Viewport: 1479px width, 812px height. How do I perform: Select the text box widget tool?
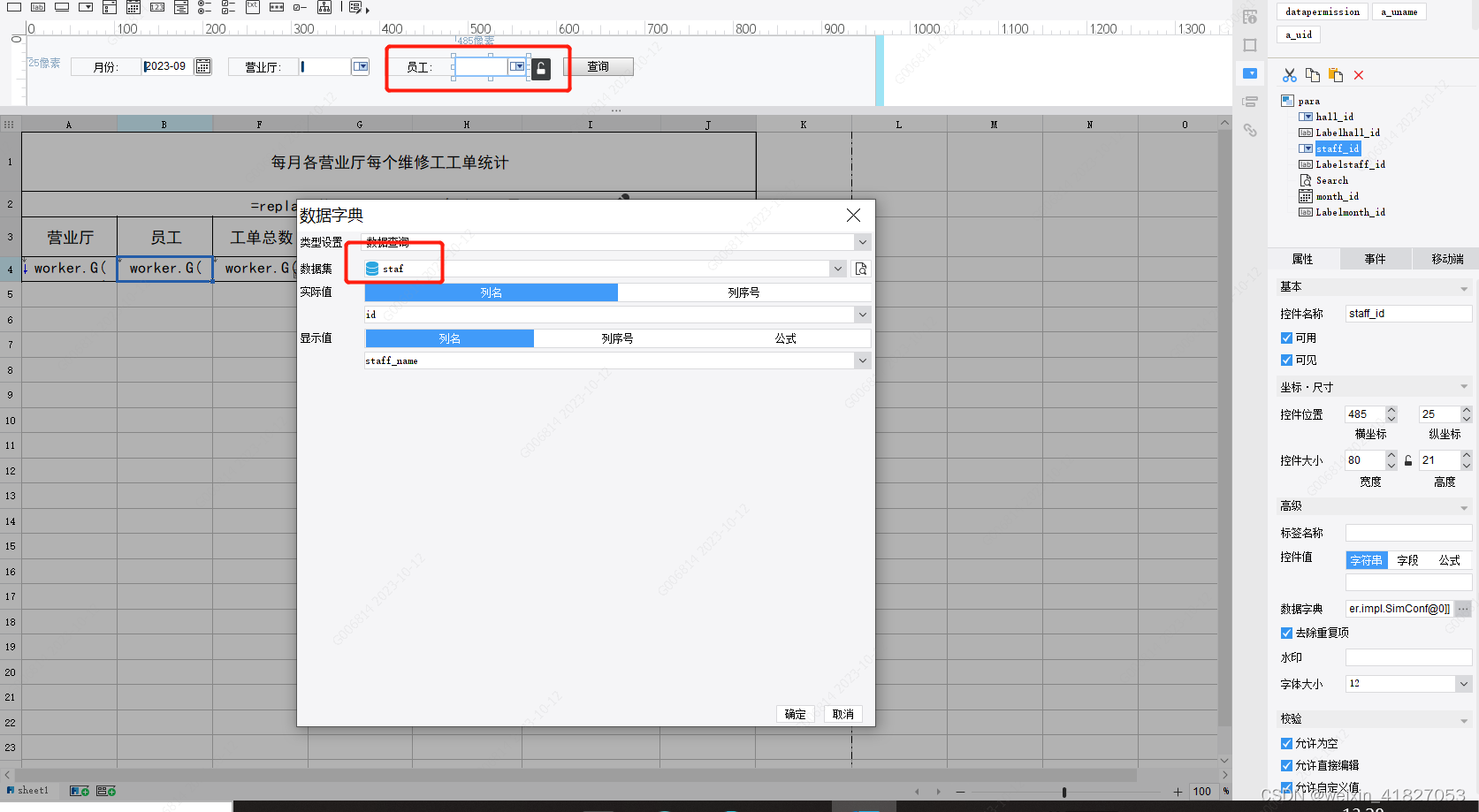tap(14, 7)
